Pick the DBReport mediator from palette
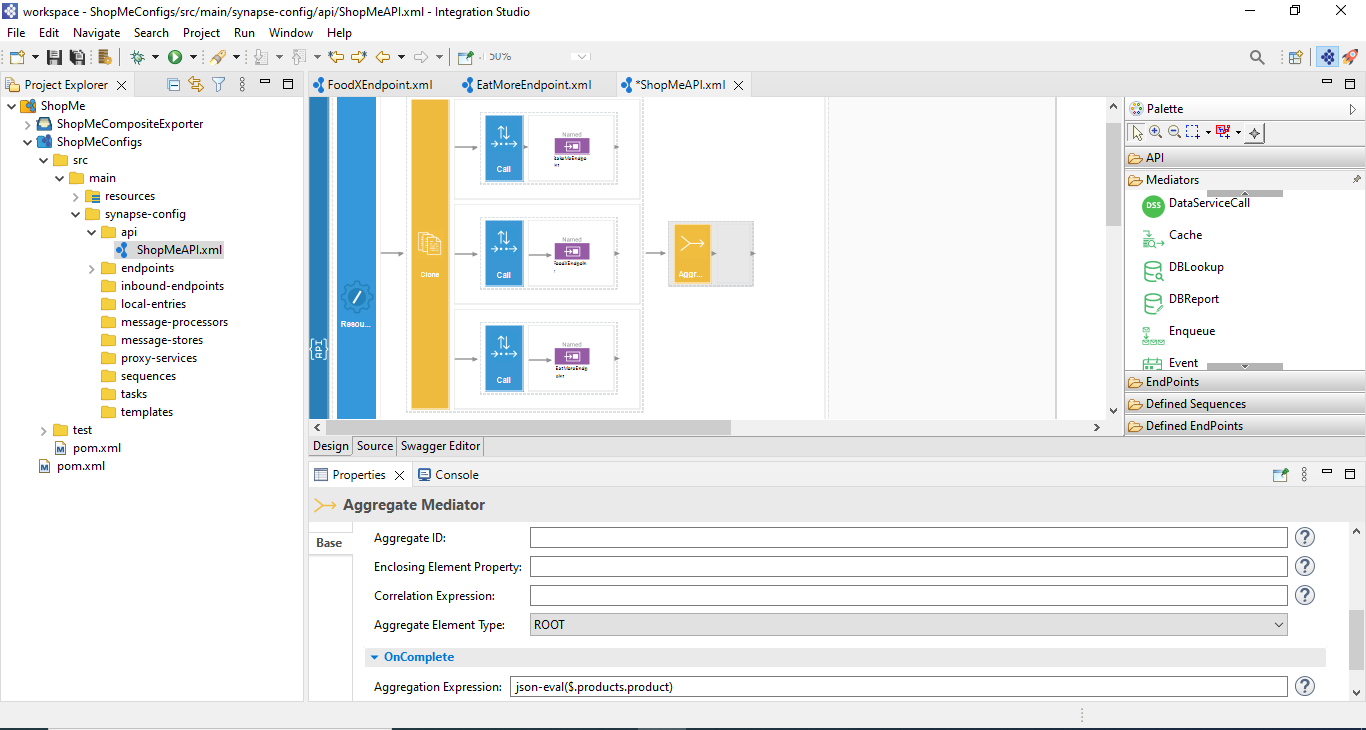This screenshot has width=1366, height=730. (1182, 300)
